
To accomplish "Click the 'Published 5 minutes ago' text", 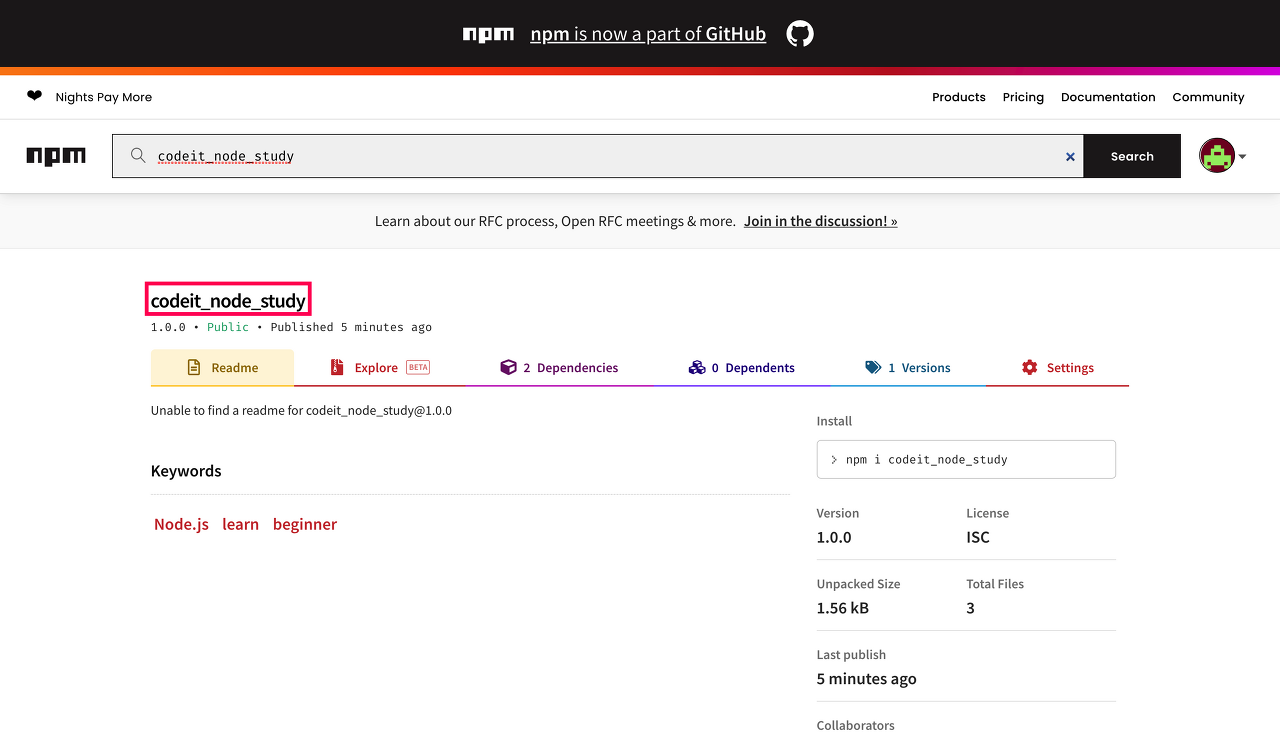I will point(351,327).
